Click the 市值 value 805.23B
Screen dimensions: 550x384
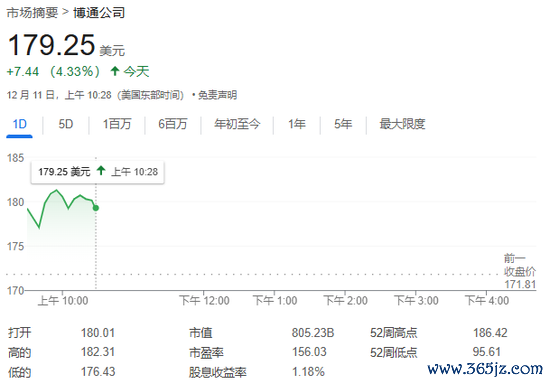[x=313, y=332]
